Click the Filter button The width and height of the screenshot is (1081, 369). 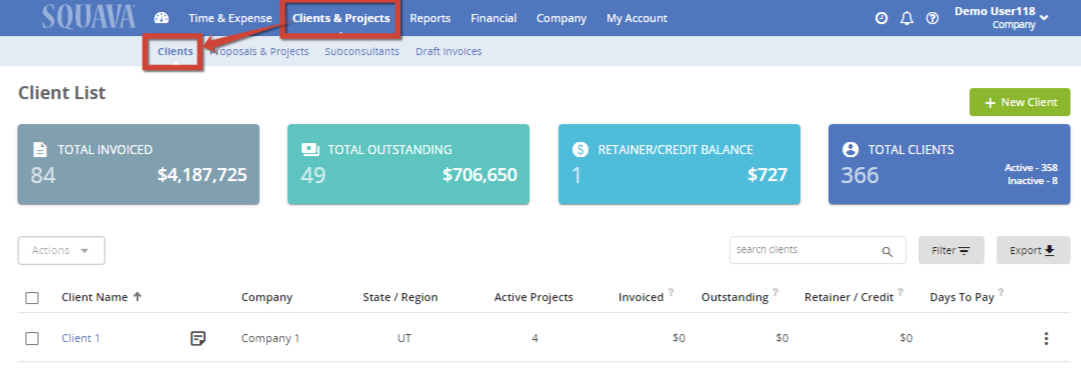951,250
